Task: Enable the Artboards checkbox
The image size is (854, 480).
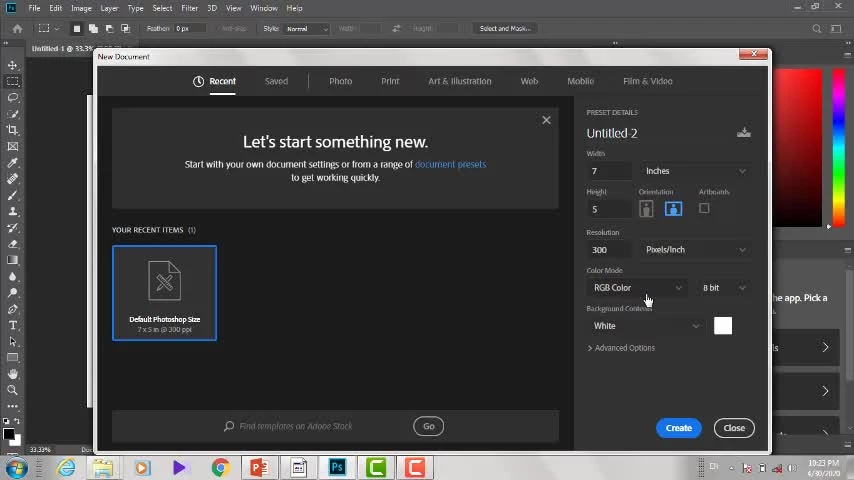Action: (704, 208)
